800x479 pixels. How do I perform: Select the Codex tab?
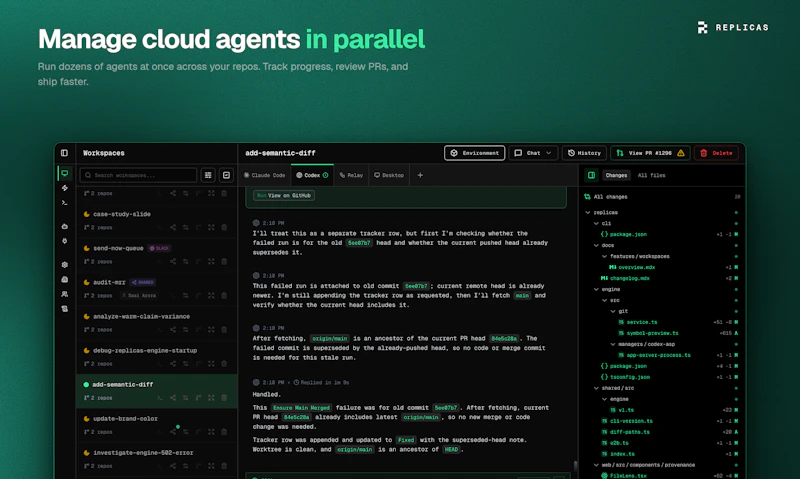312,175
